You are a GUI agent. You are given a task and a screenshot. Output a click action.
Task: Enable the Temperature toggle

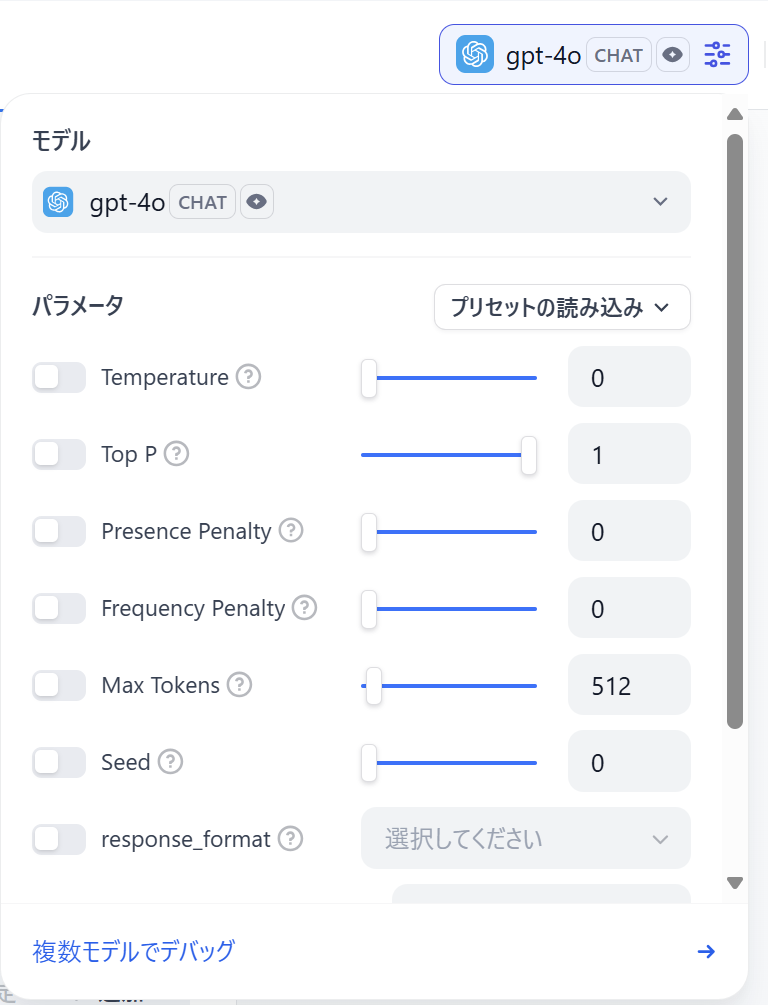[x=59, y=377]
